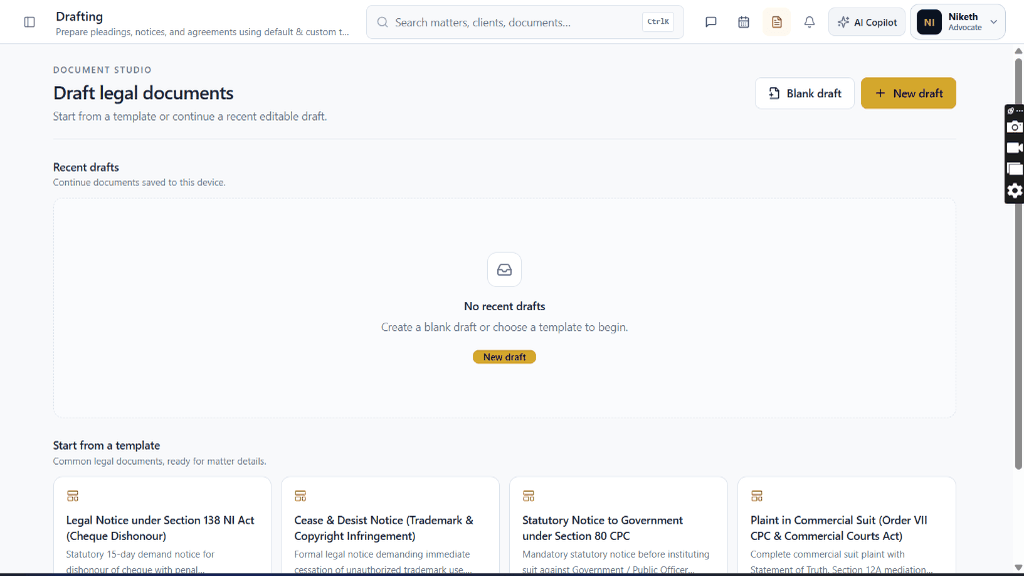Screen dimensions: 1024x576
Task: Click the 'DOCUMENT STUDIO' label
Action: pyautogui.click(x=103, y=70)
